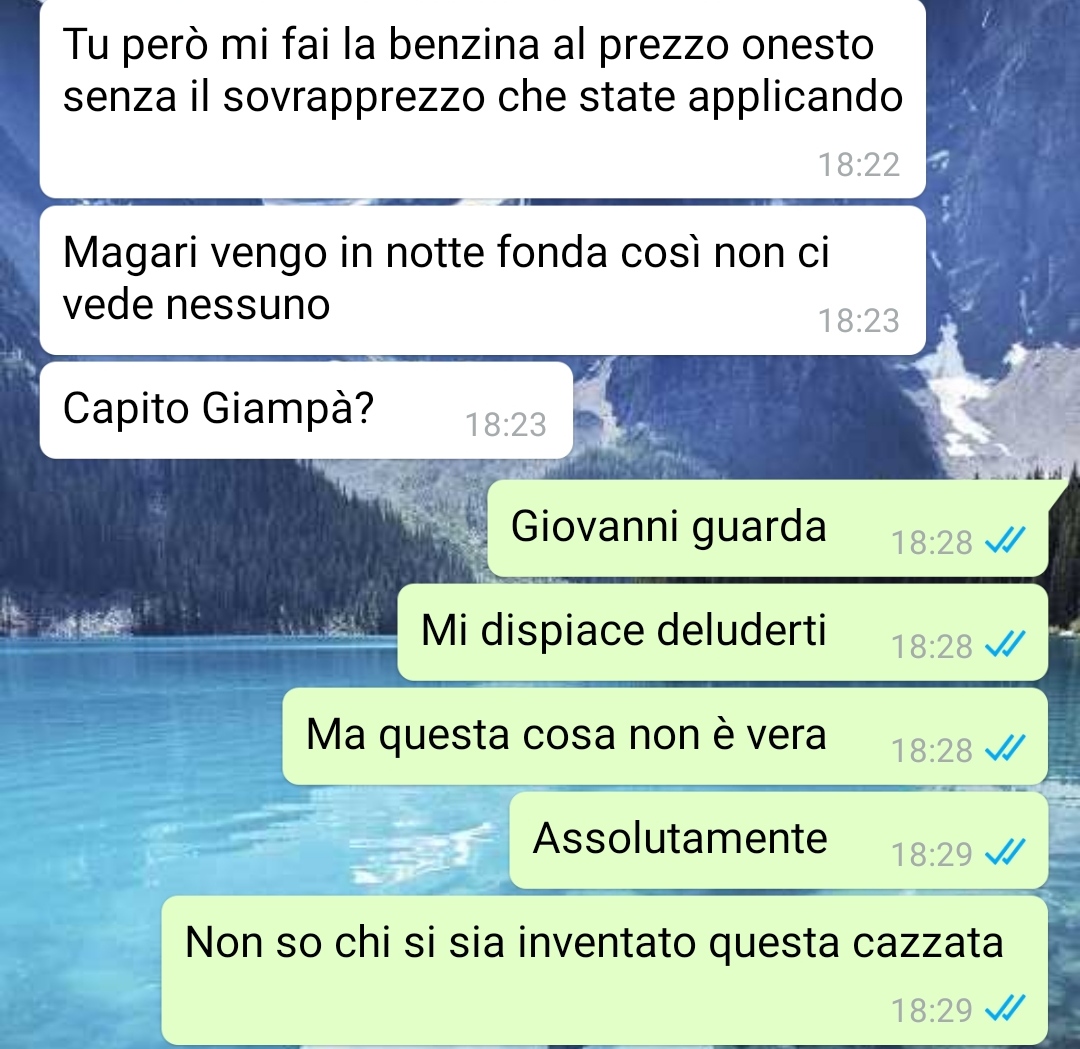Tap the double-check icon on 'Giovanni guarda'
The image size is (1080, 1049).
[1005, 540]
